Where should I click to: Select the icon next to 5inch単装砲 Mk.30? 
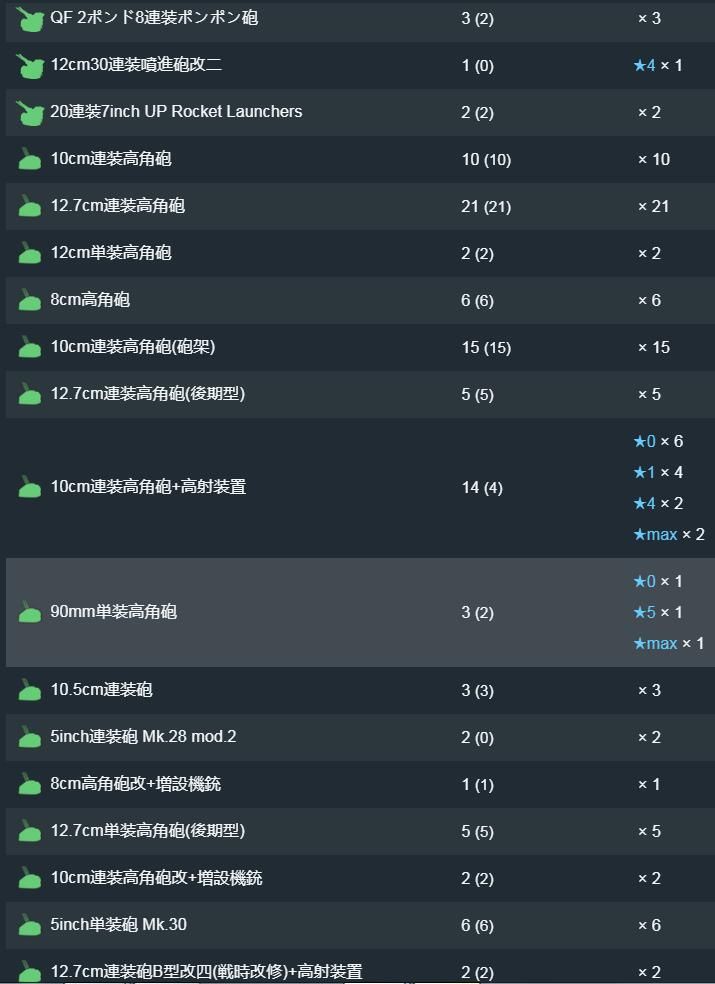click(29, 925)
